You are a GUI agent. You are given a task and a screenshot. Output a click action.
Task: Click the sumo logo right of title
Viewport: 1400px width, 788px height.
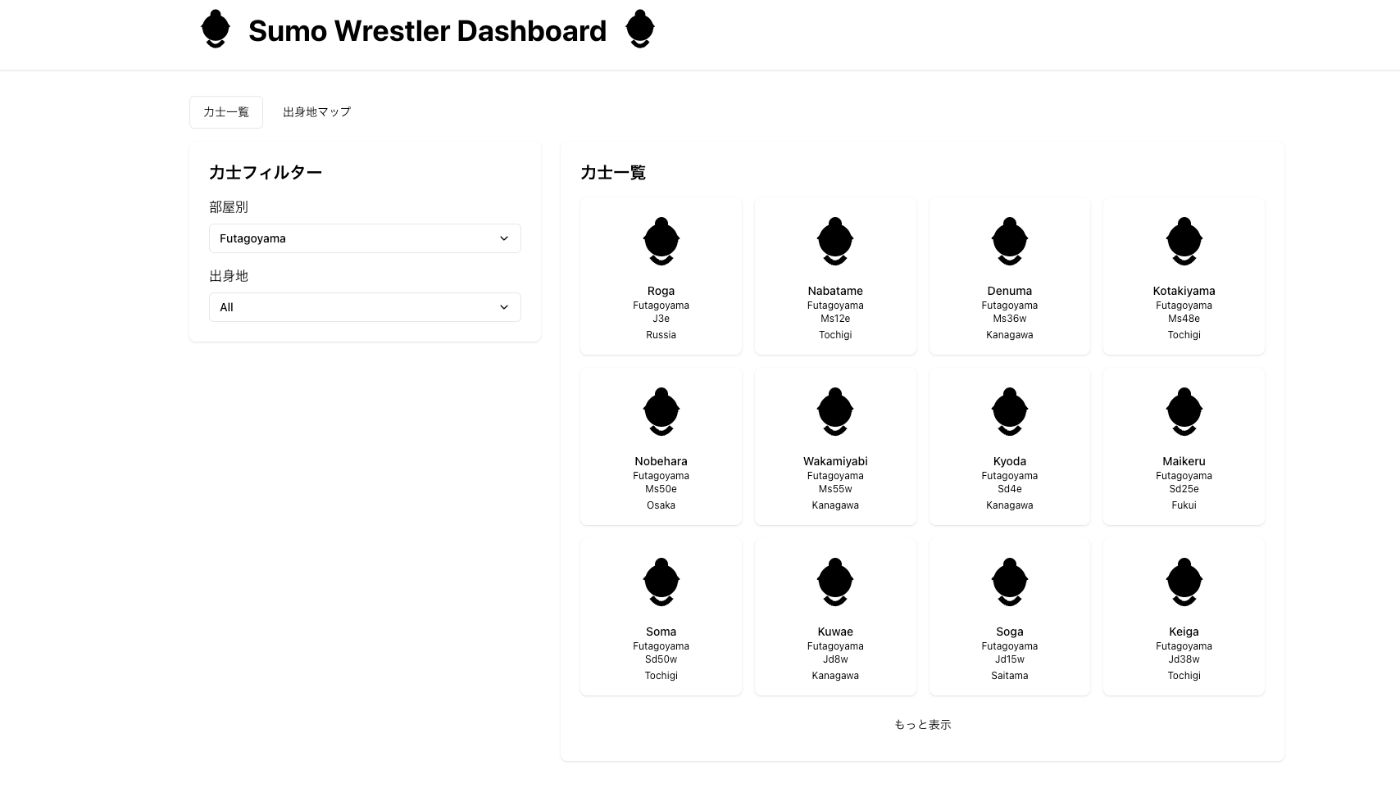(x=640, y=30)
